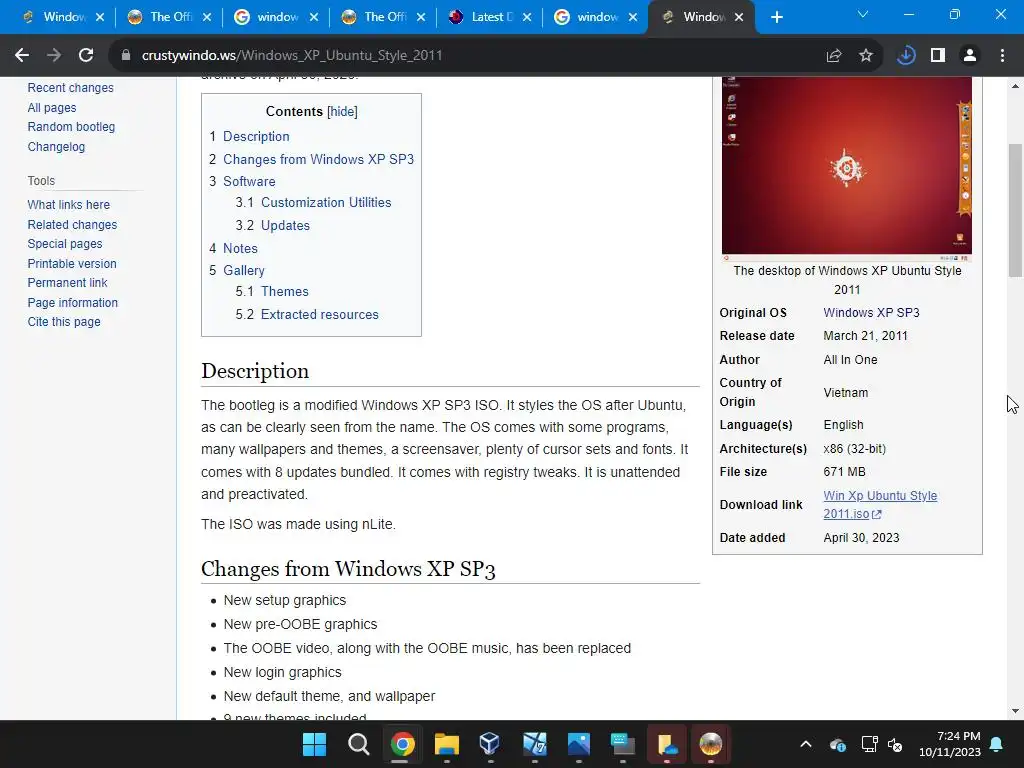Jump to Software contents entry
Viewport: 1024px width, 768px height.
click(249, 182)
